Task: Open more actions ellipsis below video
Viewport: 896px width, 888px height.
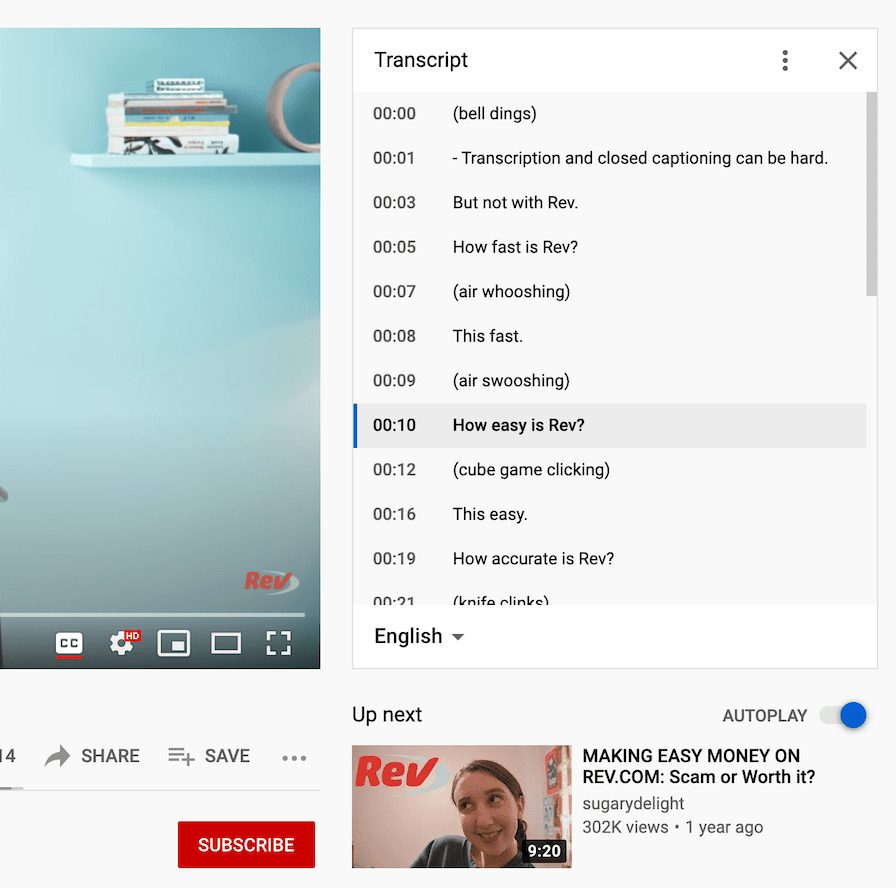Action: tap(294, 758)
